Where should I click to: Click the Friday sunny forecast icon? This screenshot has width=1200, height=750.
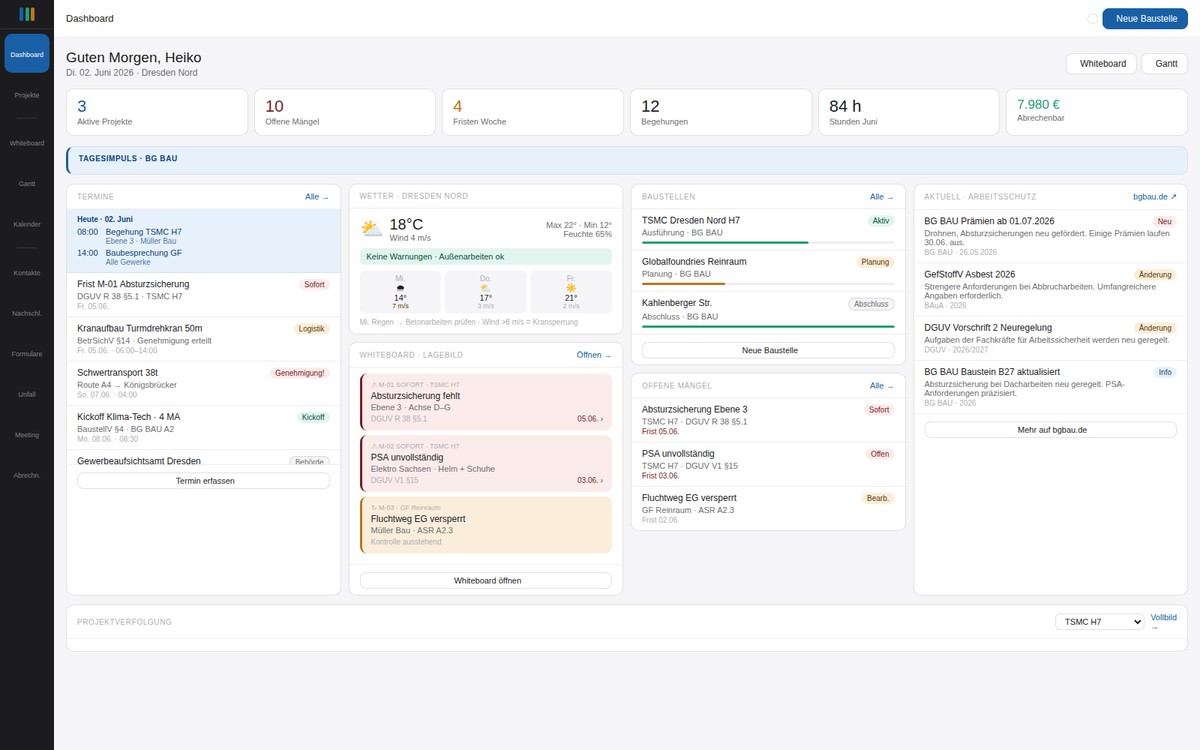point(571,287)
